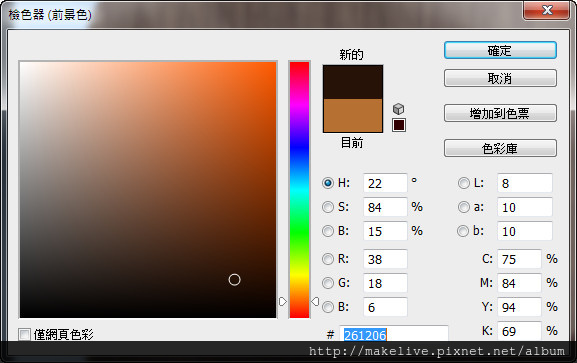
Task: Click the H value field showing 22
Action: (x=385, y=183)
